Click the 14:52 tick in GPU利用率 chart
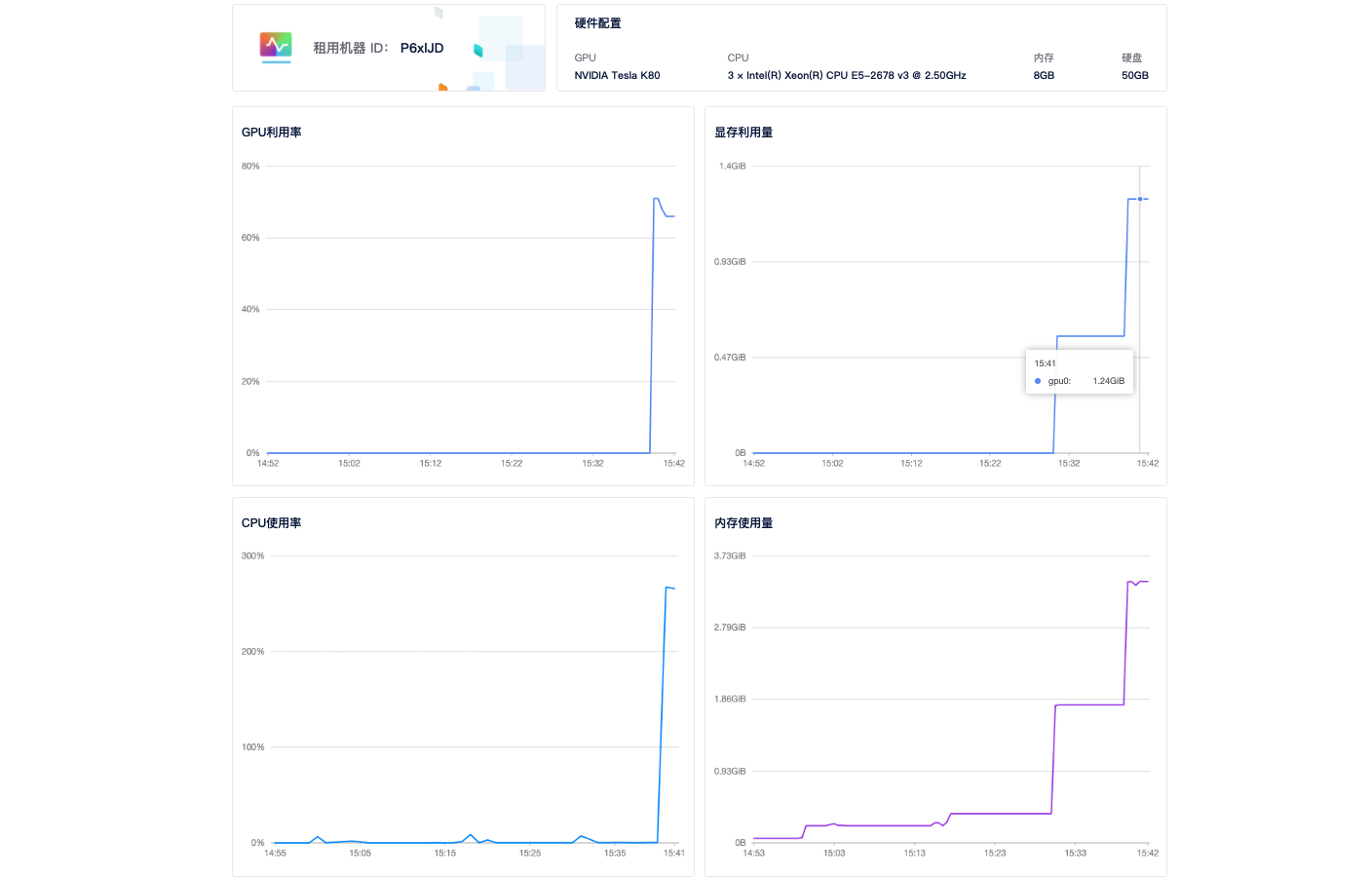Screen dimensions: 1372x877 268,464
